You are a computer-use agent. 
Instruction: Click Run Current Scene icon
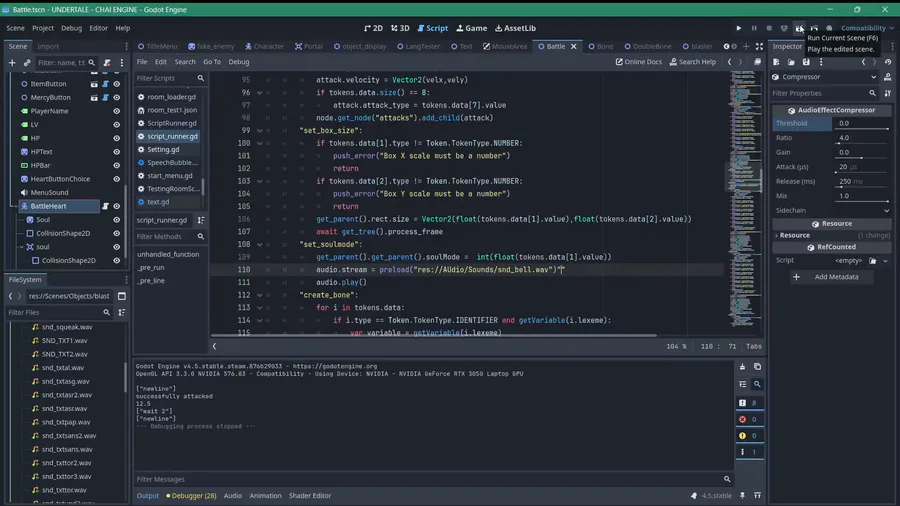[800, 28]
